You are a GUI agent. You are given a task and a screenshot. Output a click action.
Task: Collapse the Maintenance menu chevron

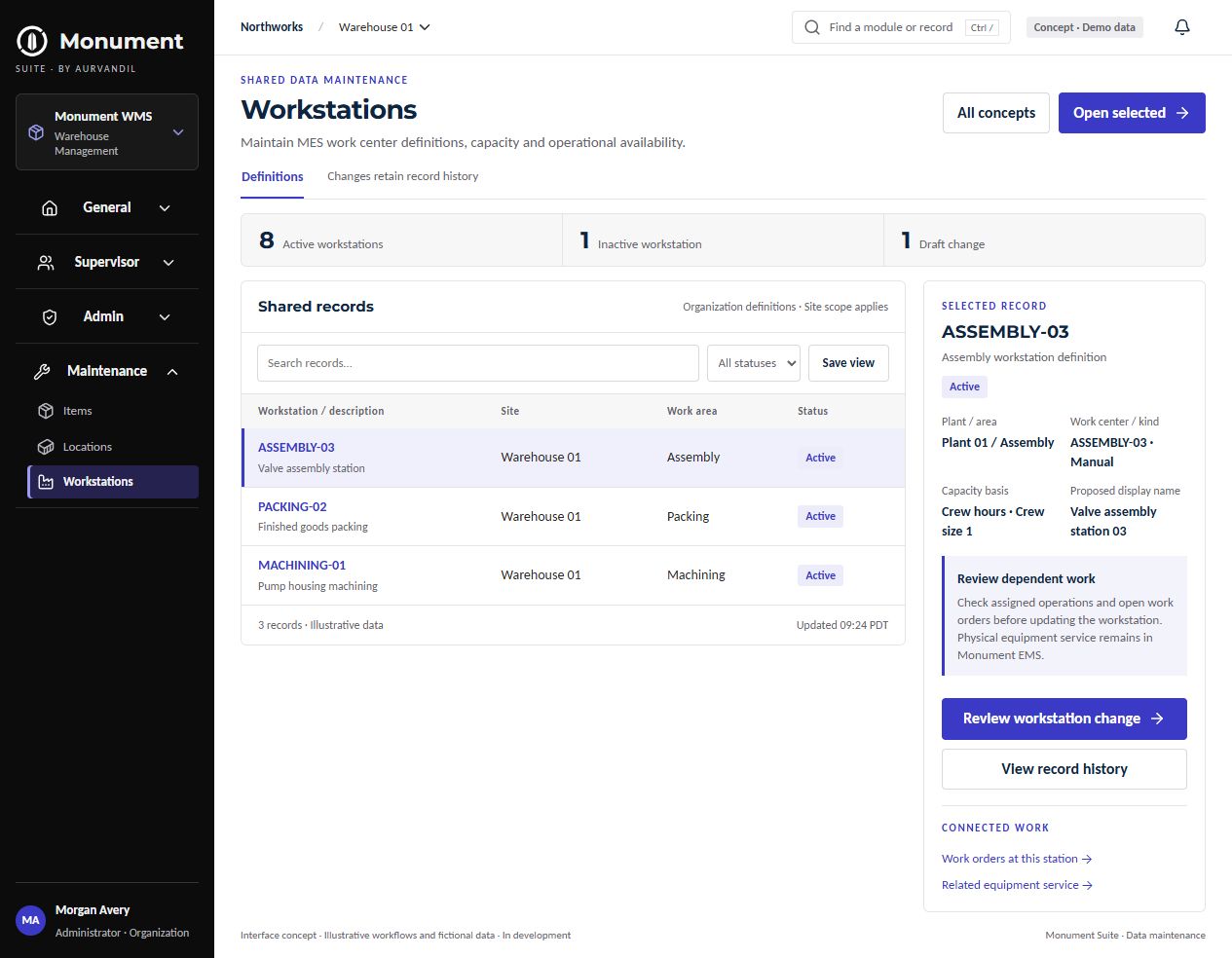click(x=172, y=371)
